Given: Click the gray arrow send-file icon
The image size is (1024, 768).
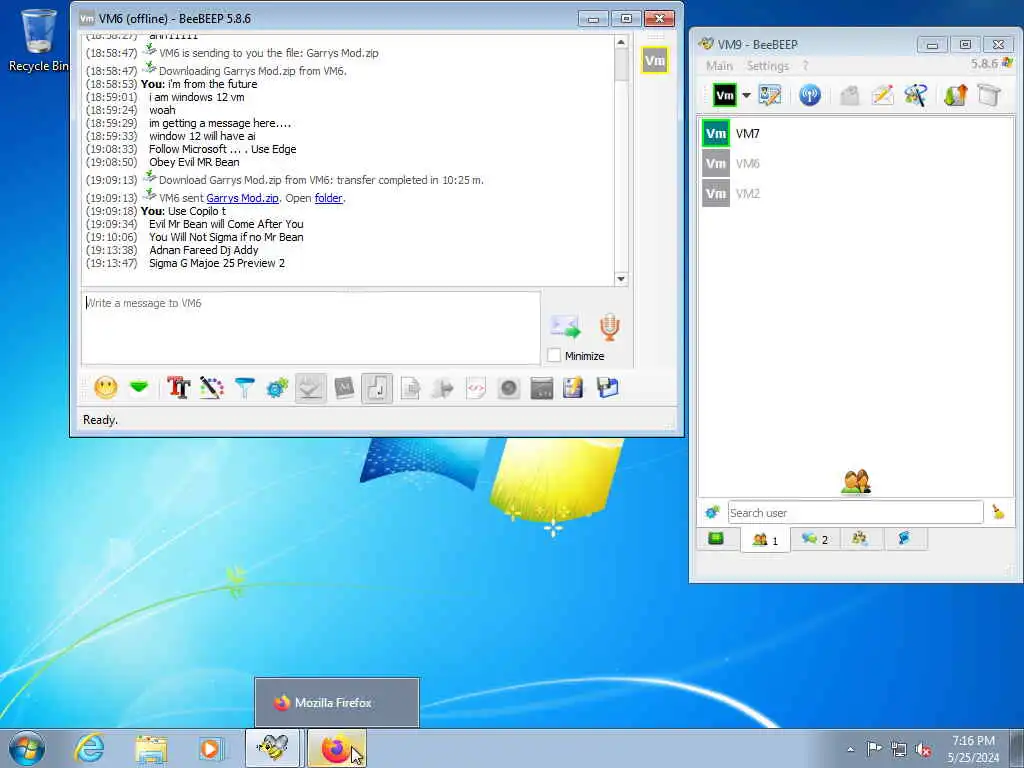Looking at the screenshot, I should point(443,388).
